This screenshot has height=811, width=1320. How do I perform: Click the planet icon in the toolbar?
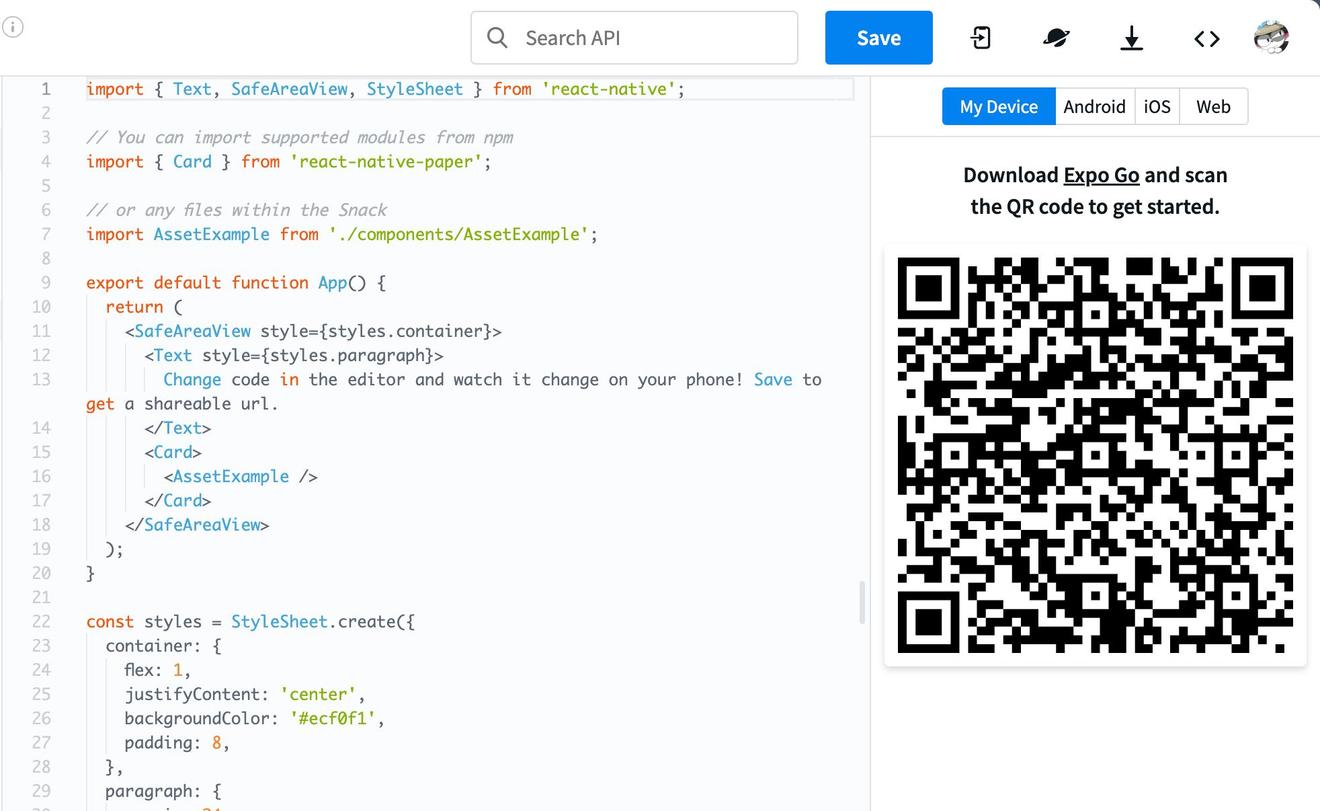coord(1056,38)
